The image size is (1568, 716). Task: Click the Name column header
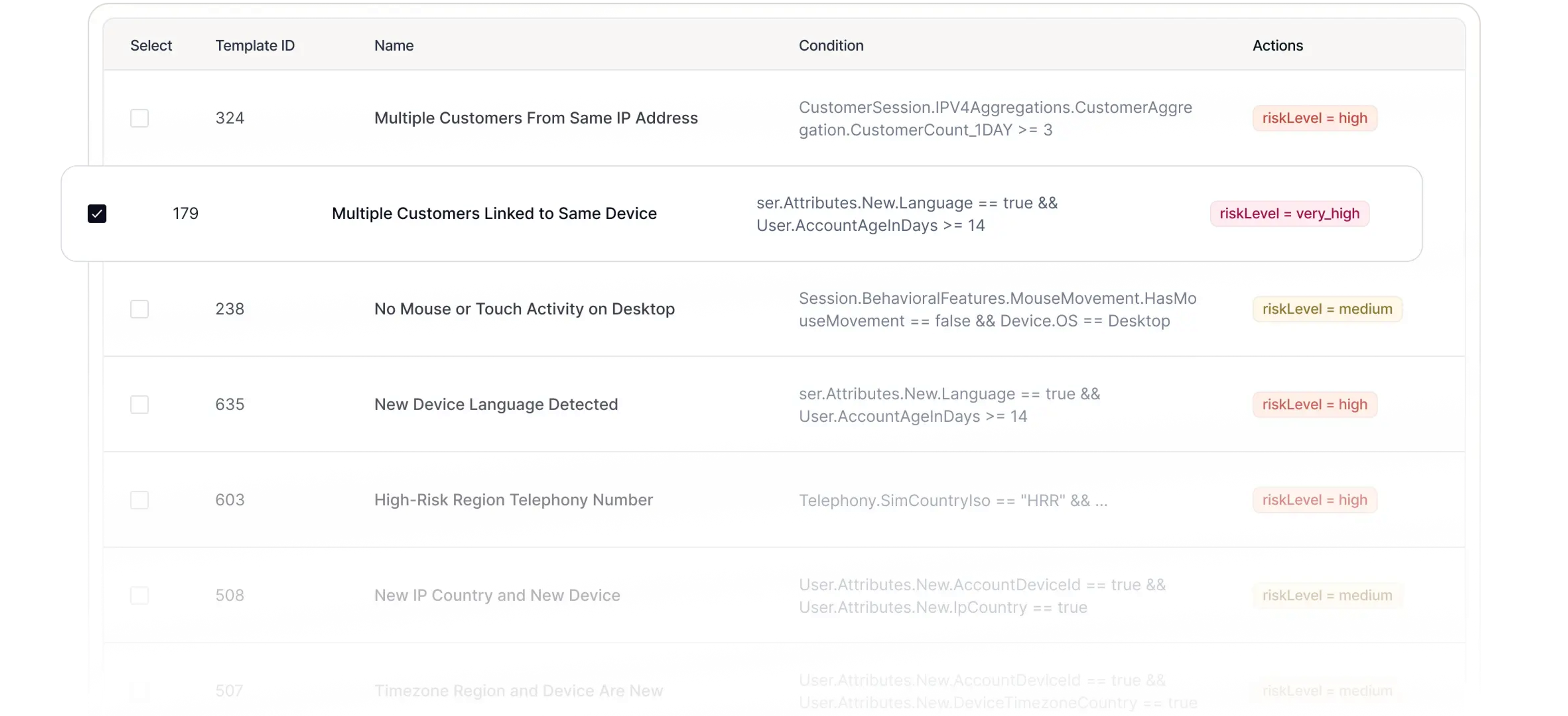[x=394, y=46]
